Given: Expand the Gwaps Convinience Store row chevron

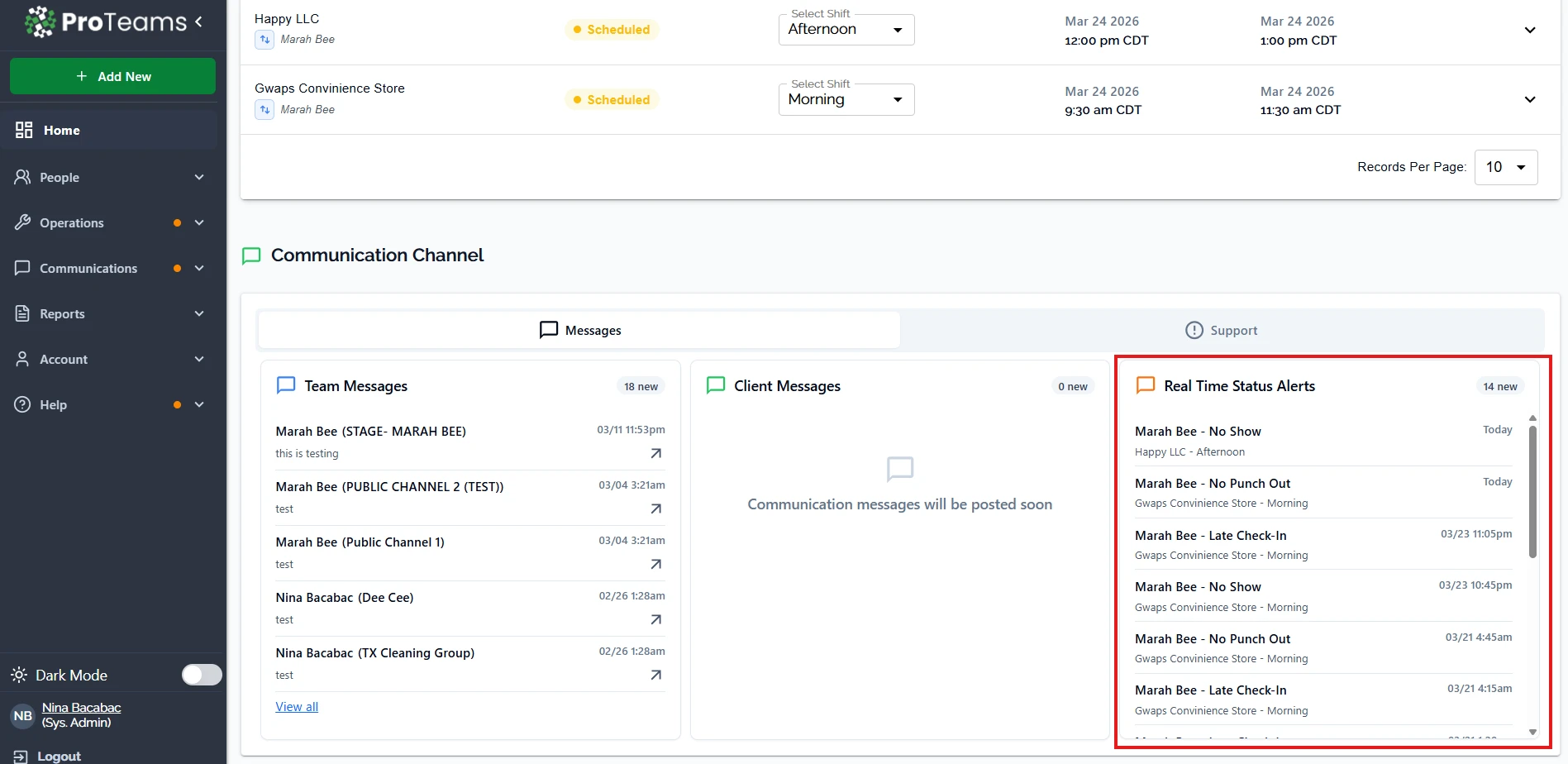Looking at the screenshot, I should pyautogui.click(x=1529, y=100).
